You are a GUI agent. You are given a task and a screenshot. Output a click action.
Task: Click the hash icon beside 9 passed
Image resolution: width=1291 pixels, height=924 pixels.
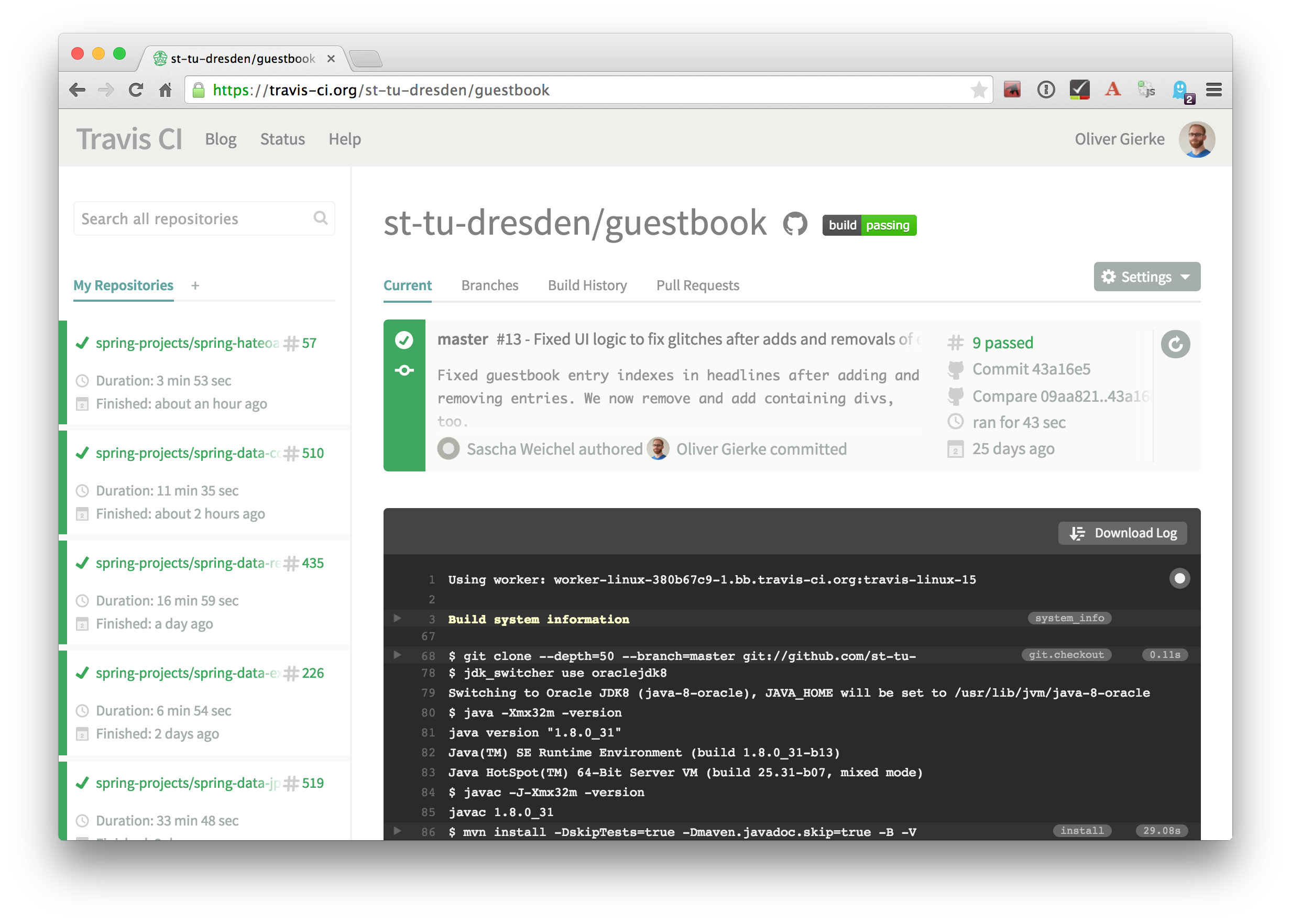click(x=955, y=343)
